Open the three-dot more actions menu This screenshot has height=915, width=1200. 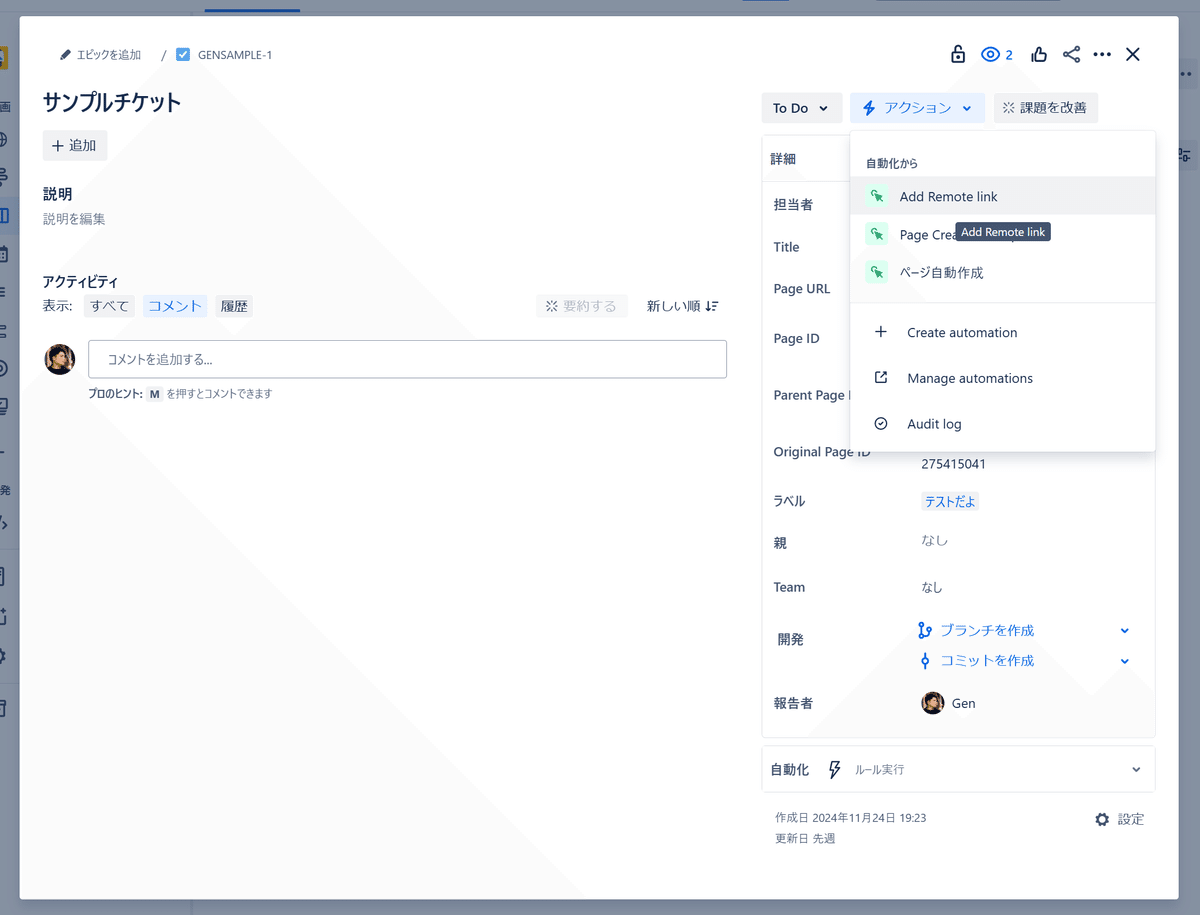[x=1102, y=54]
